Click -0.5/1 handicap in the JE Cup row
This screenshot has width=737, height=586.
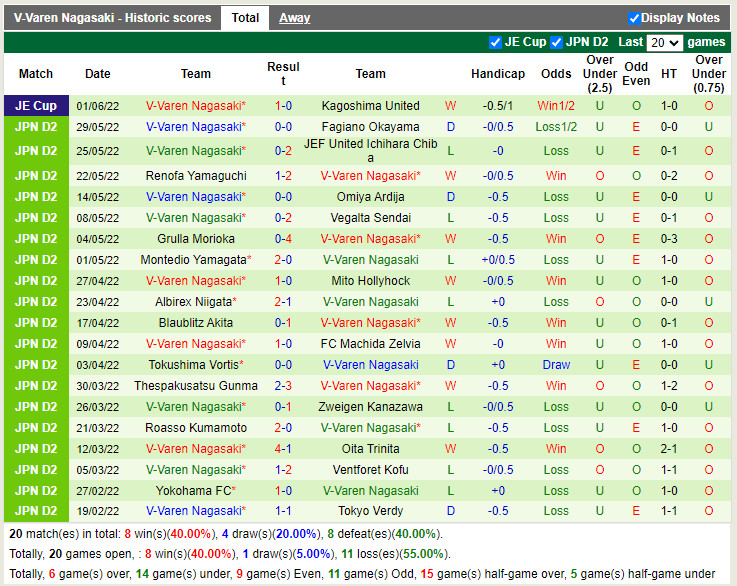(x=498, y=106)
